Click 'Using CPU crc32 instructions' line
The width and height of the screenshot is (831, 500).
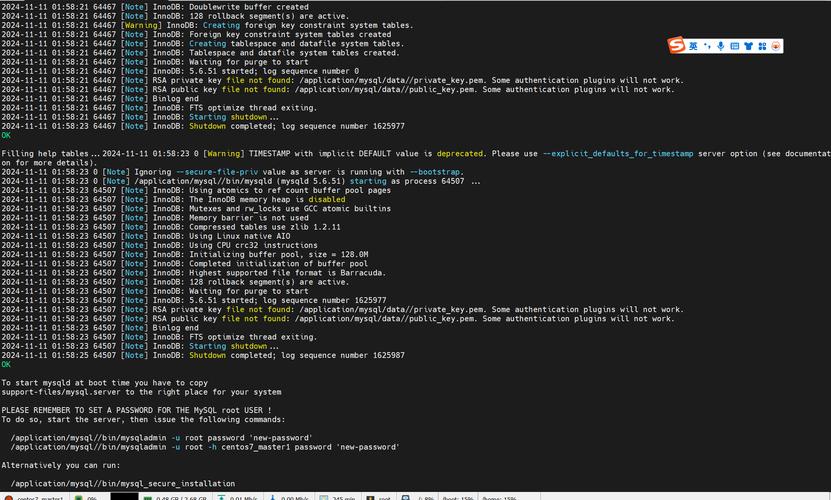(253, 245)
